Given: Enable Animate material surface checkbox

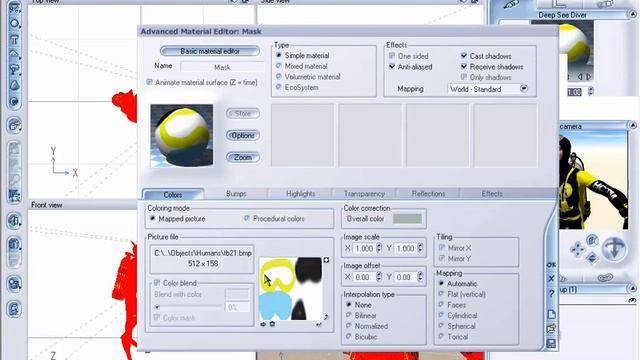Looking at the screenshot, I should pyautogui.click(x=149, y=82).
